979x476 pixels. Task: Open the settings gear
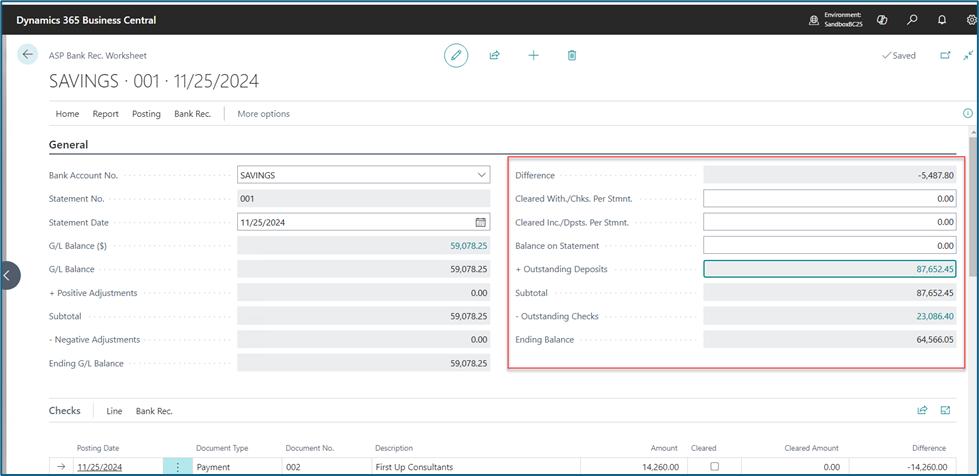(x=972, y=19)
